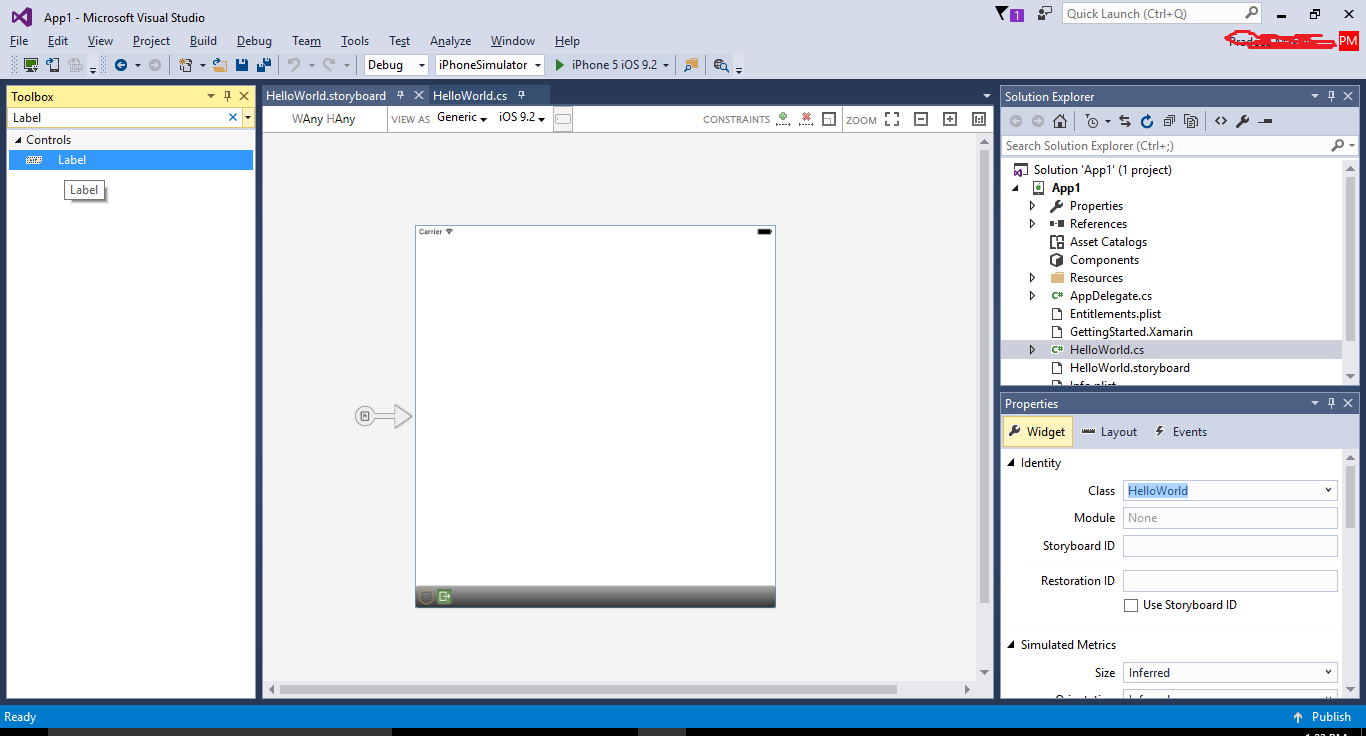Click the Collapse All icon in Solution Explorer
The image size is (1366, 736).
(x=1169, y=121)
